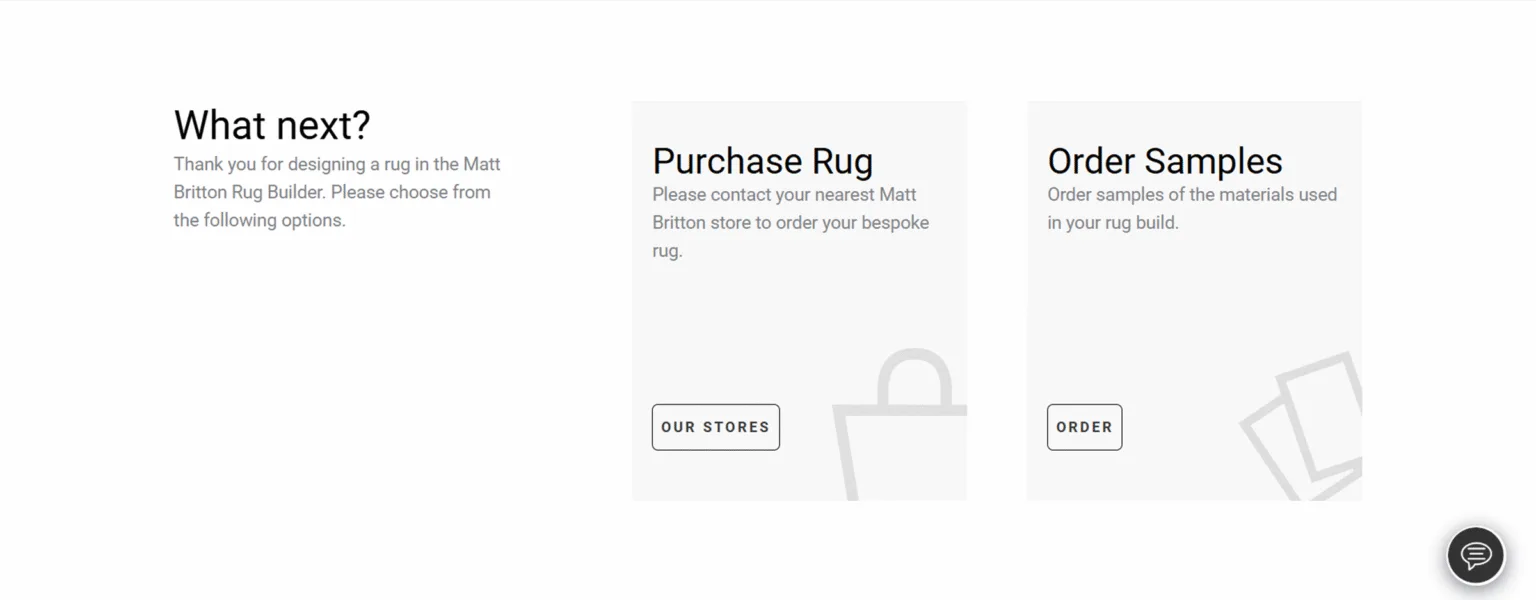Click the trailing "rug." word under Purchase Rug

[667, 251]
